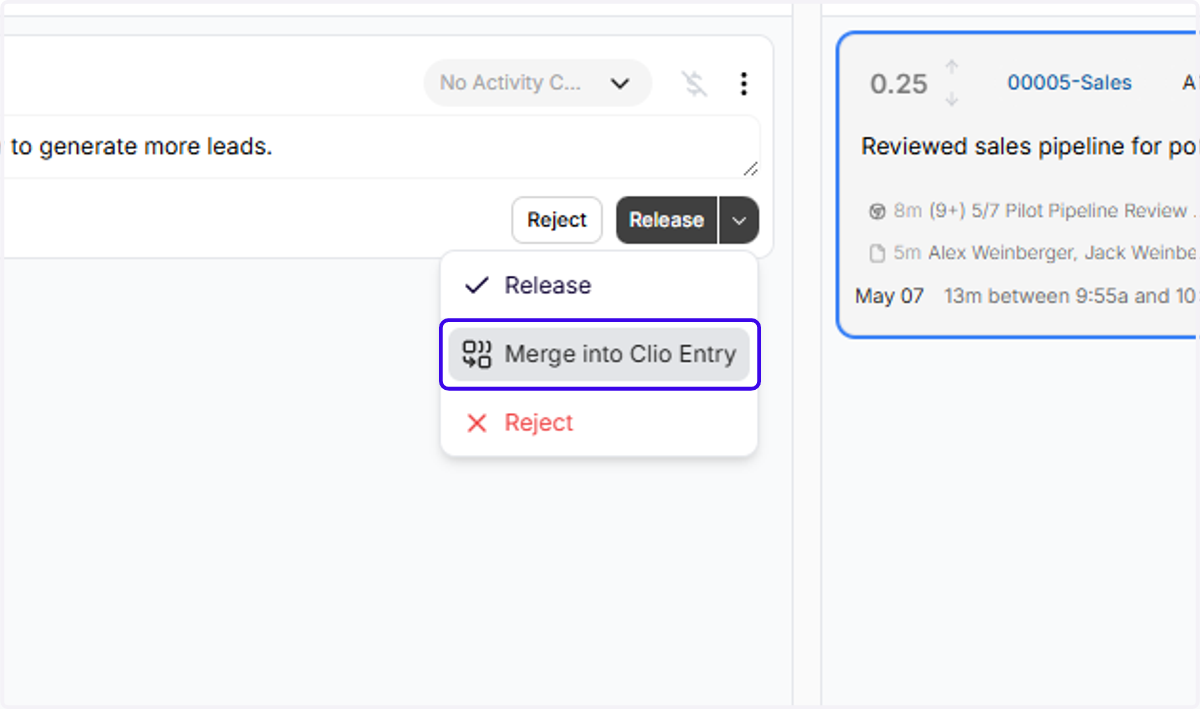Click the document icon by the 5m activity
Viewport: 1200px width, 709px height.
[x=877, y=254]
